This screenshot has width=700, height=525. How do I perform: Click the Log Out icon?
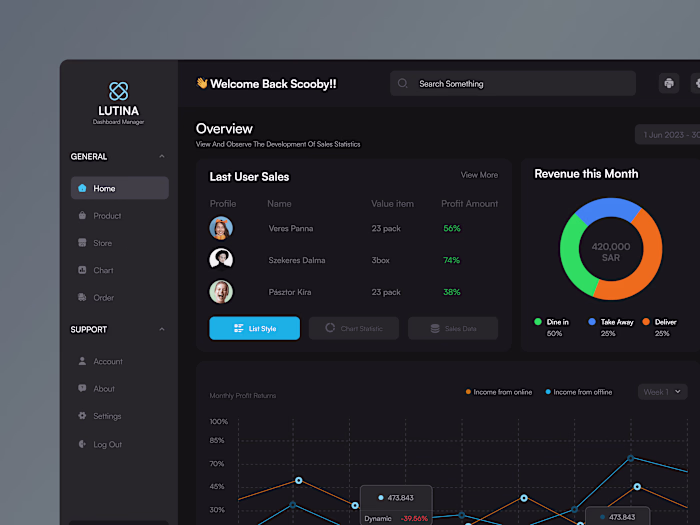tap(82, 444)
